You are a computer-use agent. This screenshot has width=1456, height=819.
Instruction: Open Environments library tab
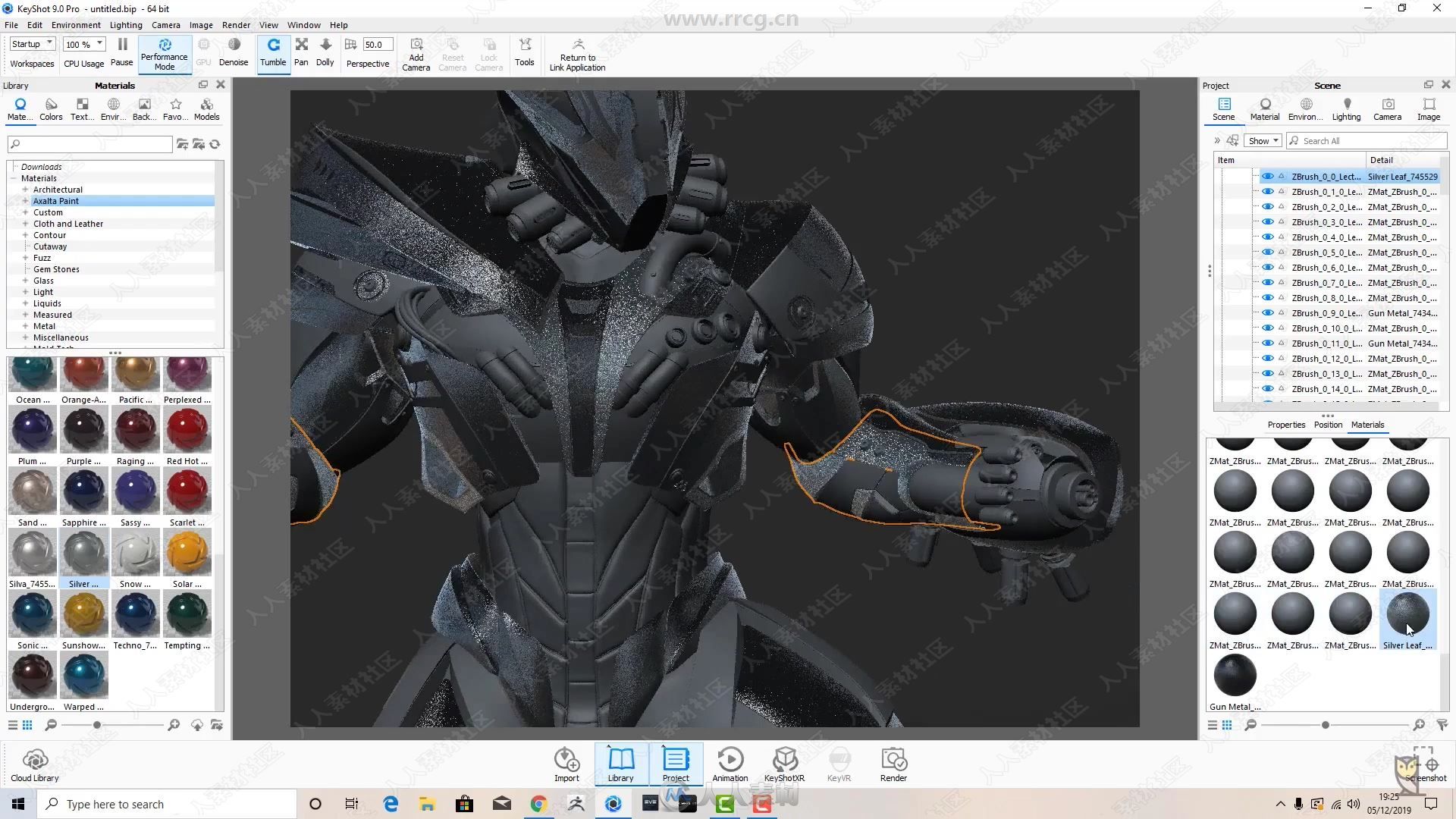[x=113, y=109]
